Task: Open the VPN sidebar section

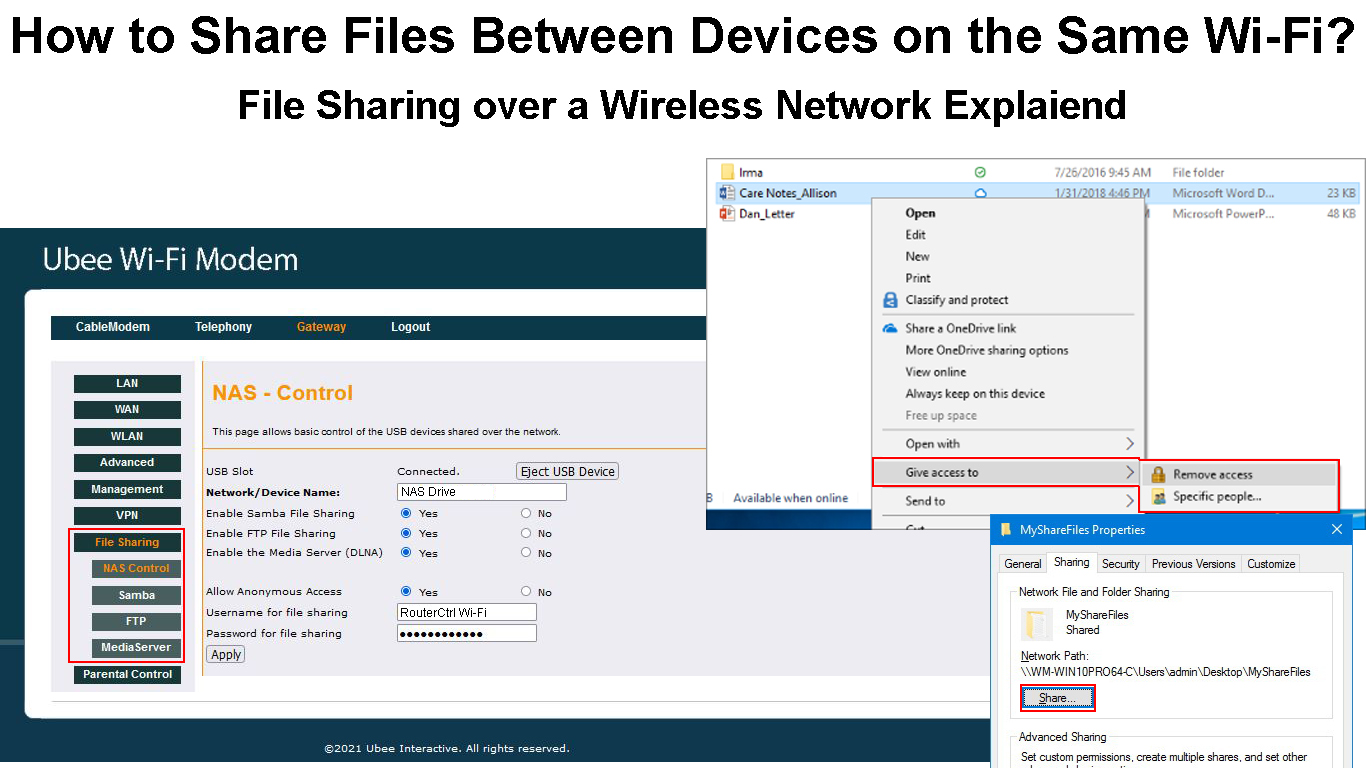Action: [x=127, y=516]
